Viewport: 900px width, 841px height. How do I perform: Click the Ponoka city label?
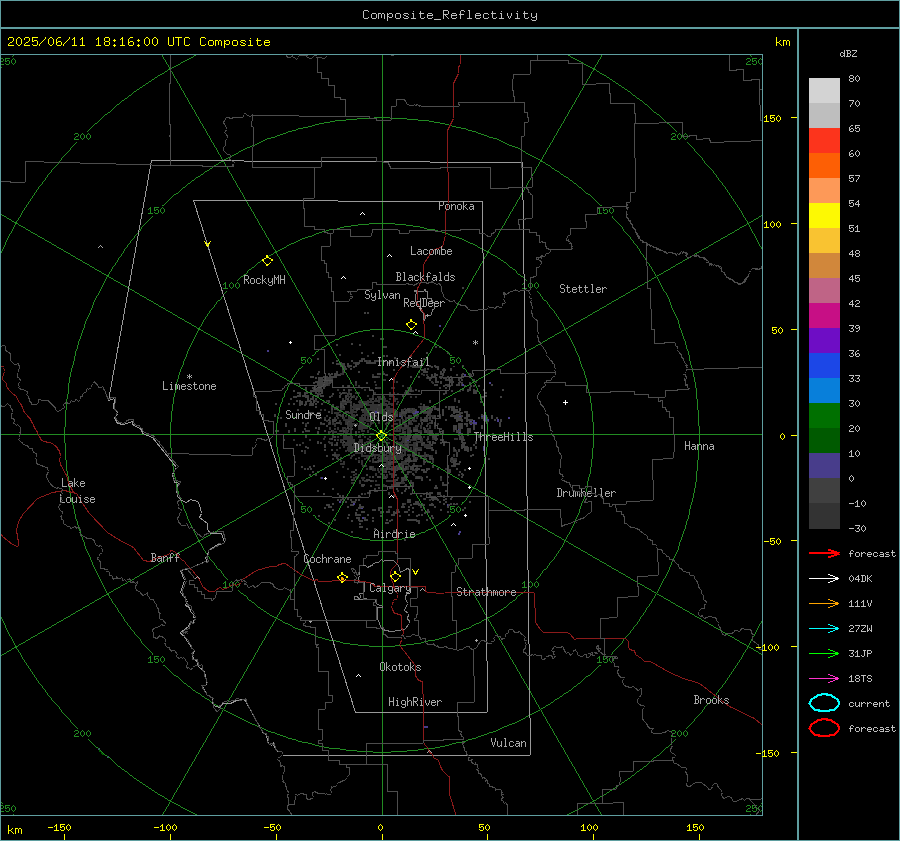[x=456, y=206]
